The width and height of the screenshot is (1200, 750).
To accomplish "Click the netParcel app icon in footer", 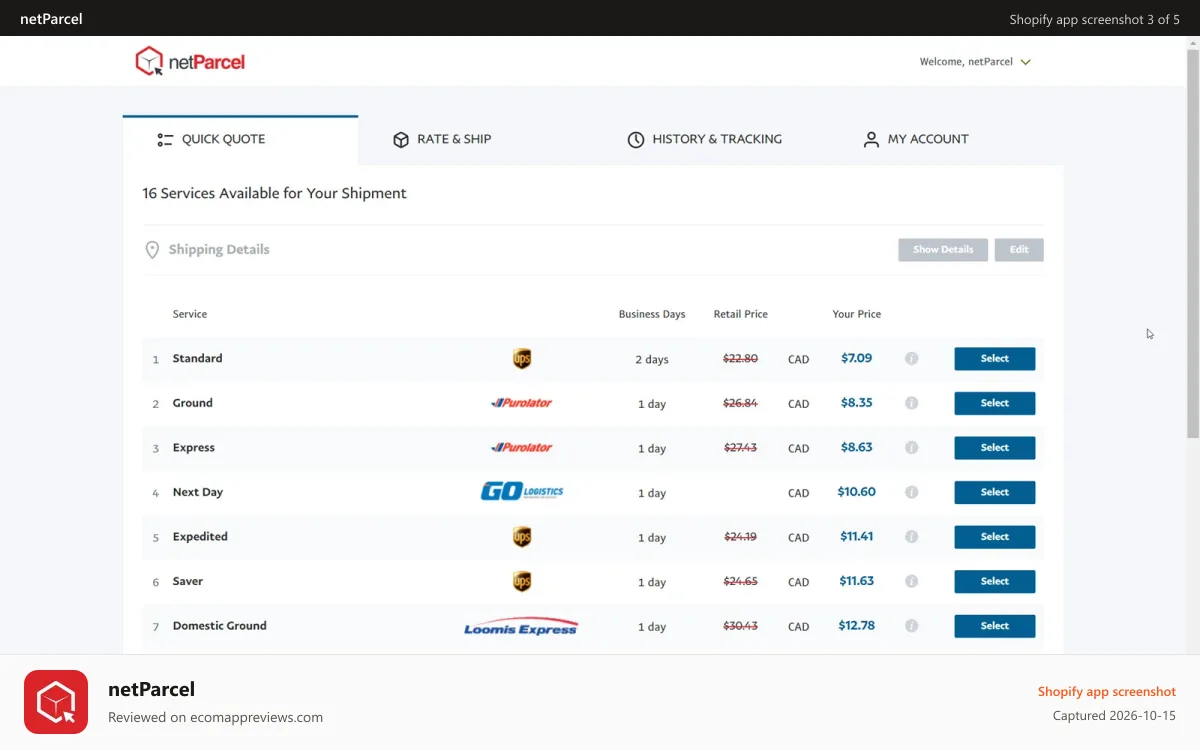I will coord(56,702).
